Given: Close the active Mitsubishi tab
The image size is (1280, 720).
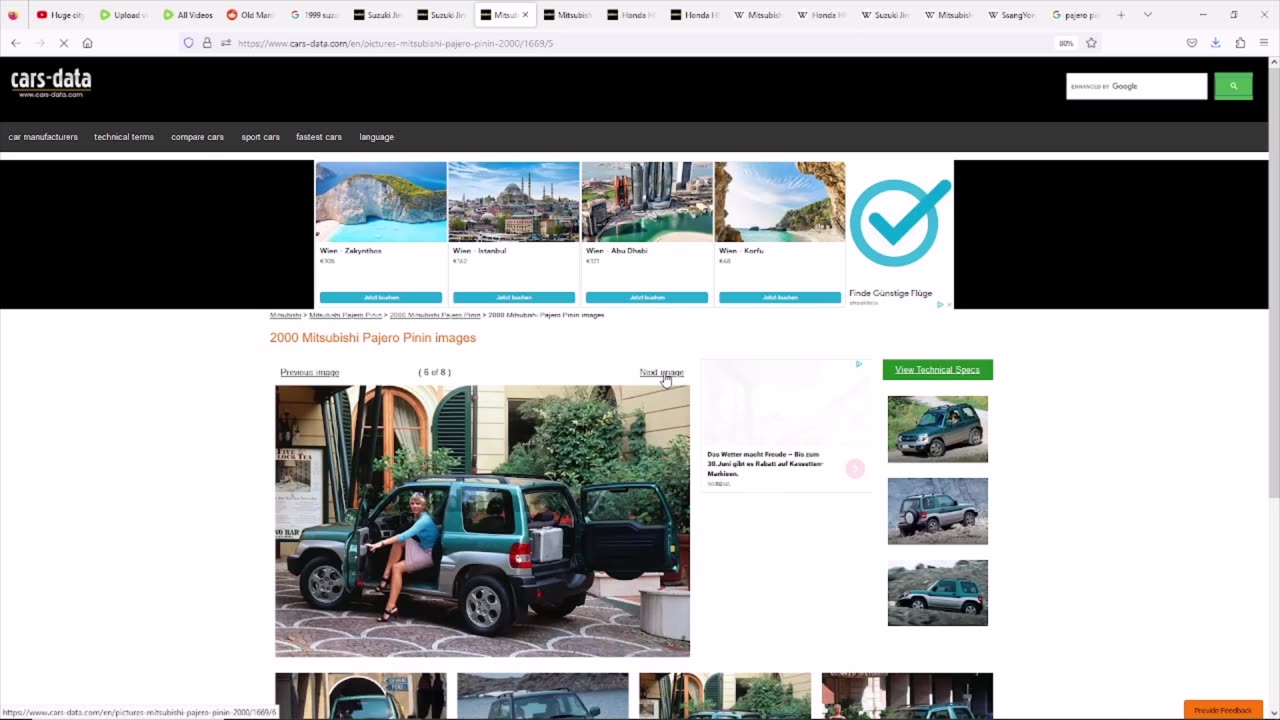Looking at the screenshot, I should [525, 15].
